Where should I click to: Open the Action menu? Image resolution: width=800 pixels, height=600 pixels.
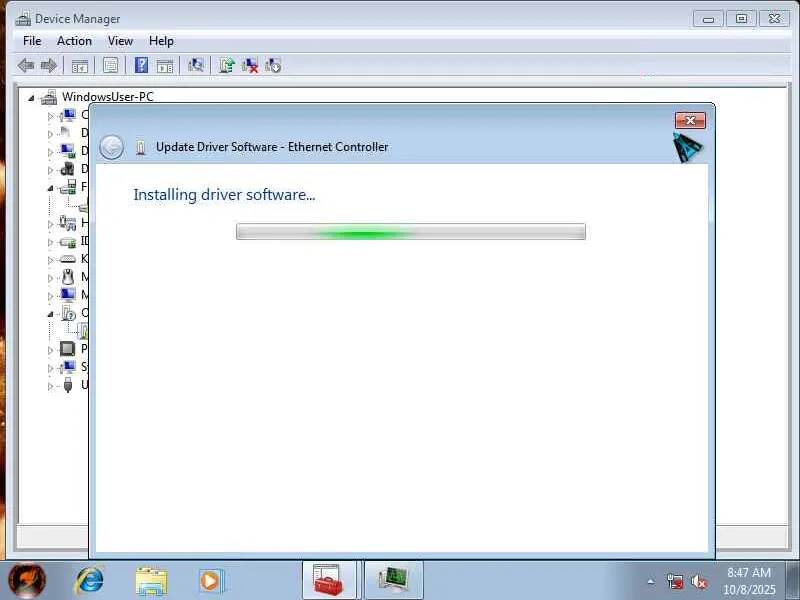[x=74, y=41]
